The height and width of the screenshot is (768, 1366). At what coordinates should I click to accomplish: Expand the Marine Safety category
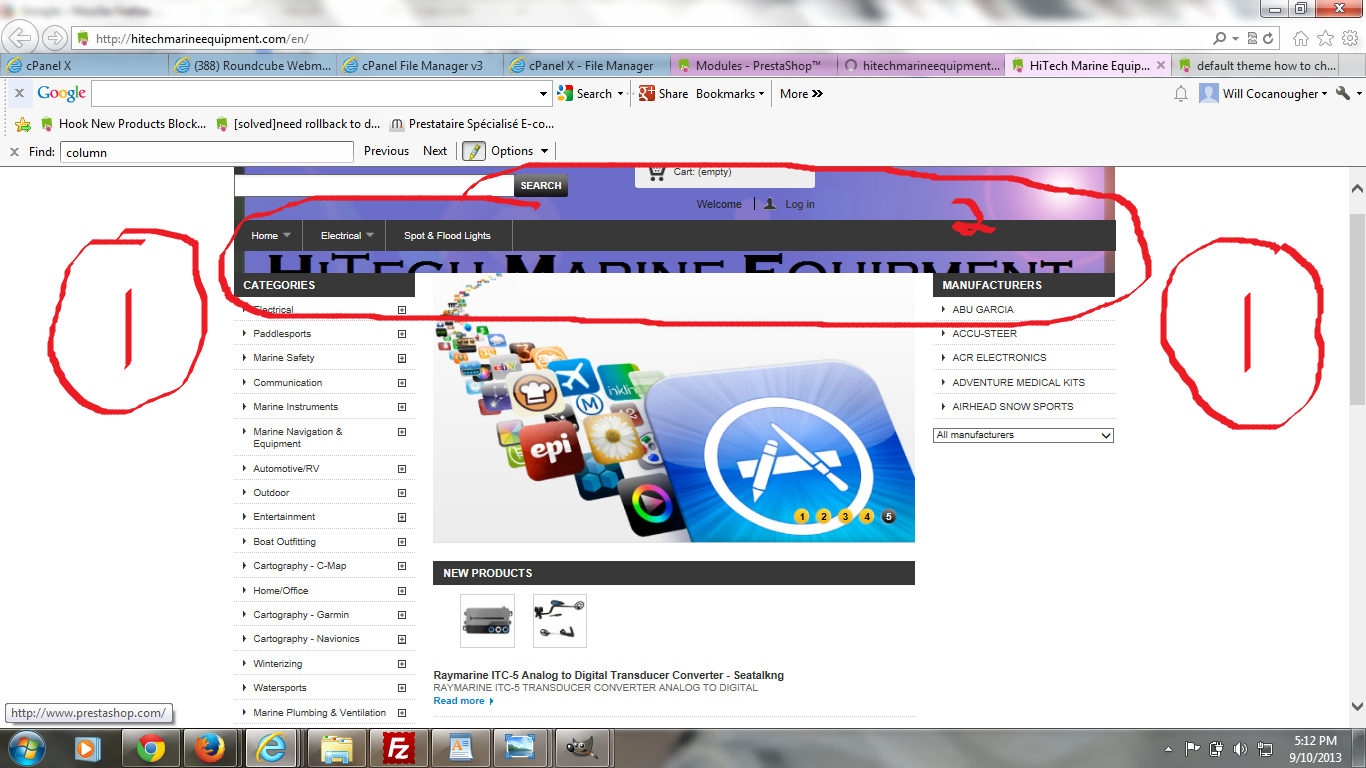pos(402,358)
